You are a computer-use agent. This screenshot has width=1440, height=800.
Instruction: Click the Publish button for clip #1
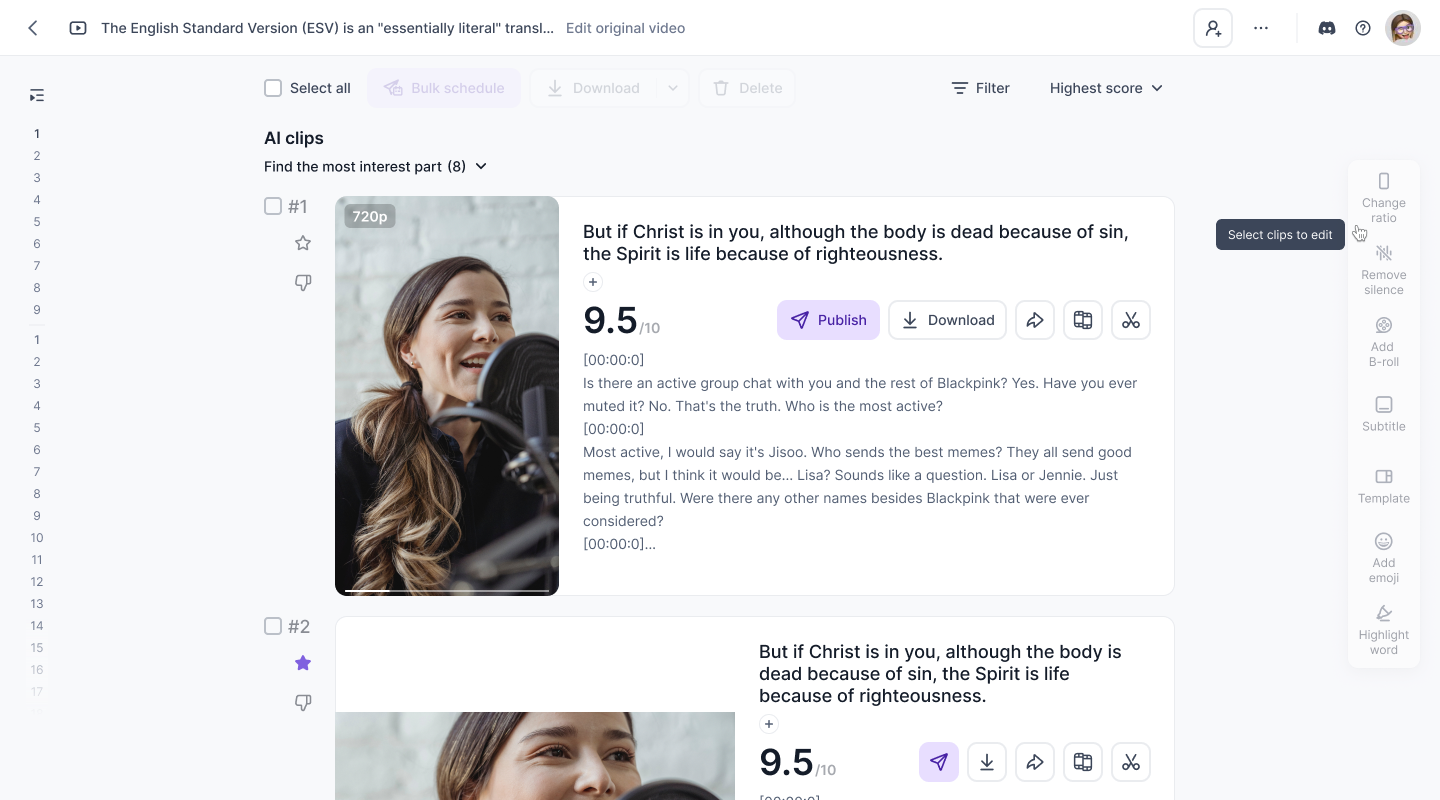click(x=828, y=320)
